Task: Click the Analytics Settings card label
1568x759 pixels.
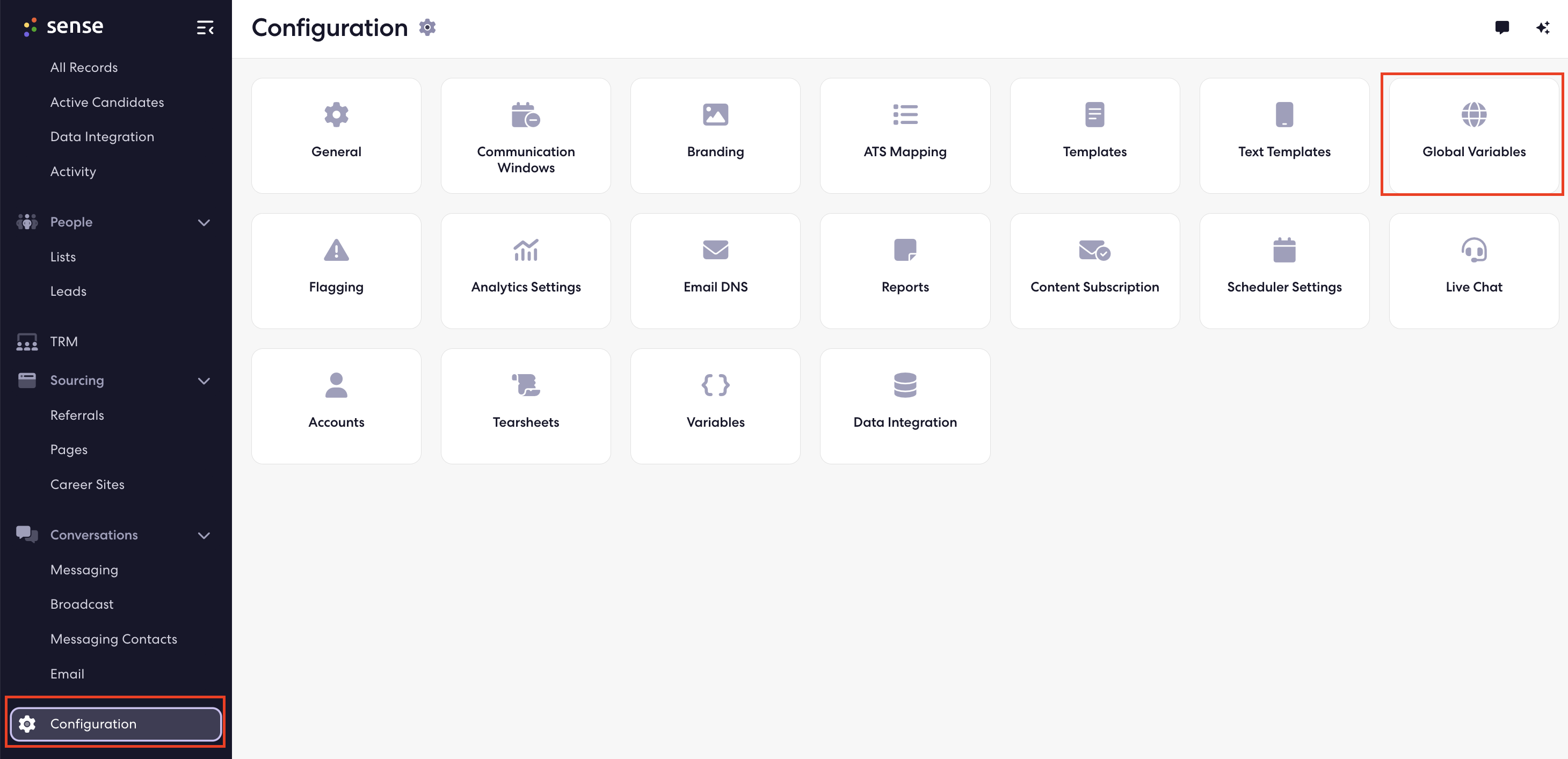Action: (x=526, y=287)
